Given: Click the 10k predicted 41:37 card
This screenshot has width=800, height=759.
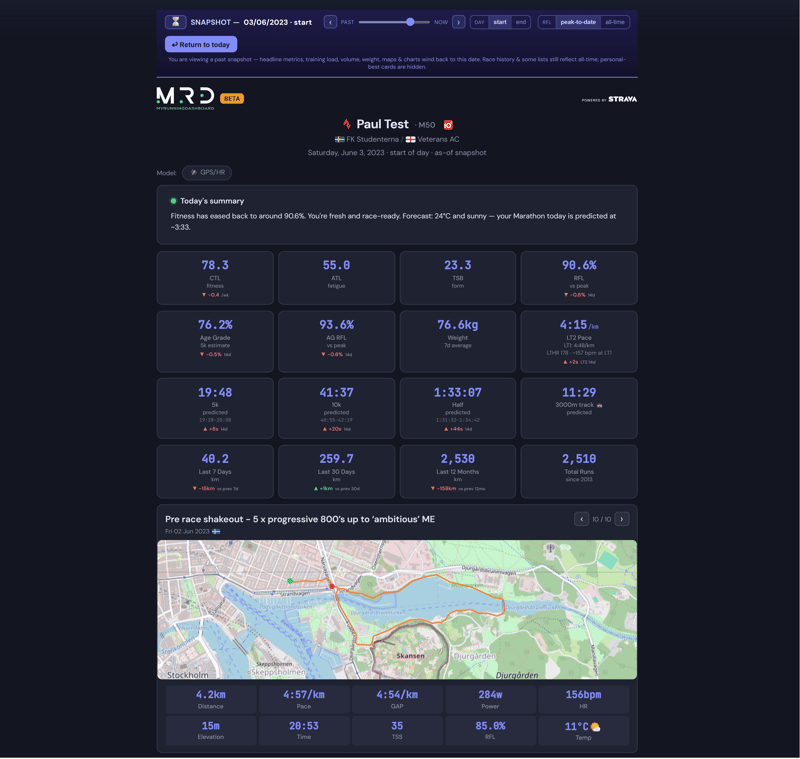Looking at the screenshot, I should tap(336, 408).
